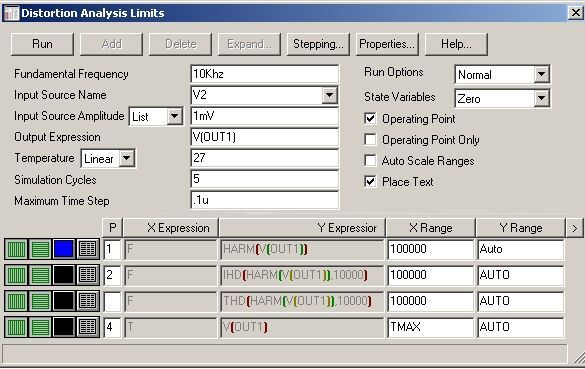Open numeric output icon in THD row
Screen dimensions: 585x369
point(88,301)
